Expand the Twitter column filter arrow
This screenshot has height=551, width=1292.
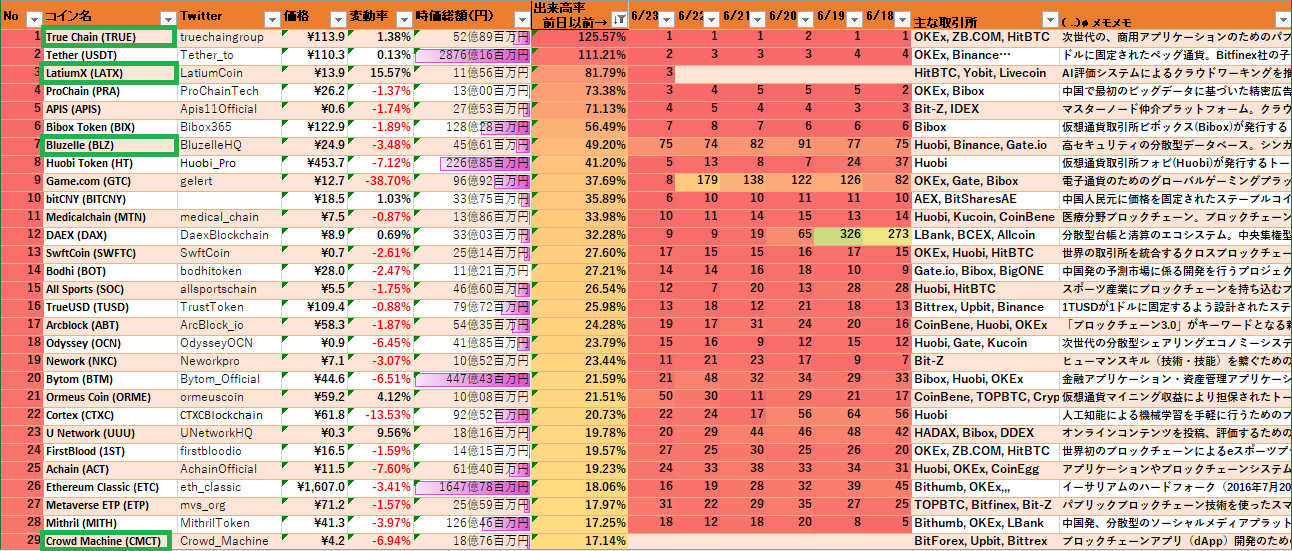(x=271, y=19)
